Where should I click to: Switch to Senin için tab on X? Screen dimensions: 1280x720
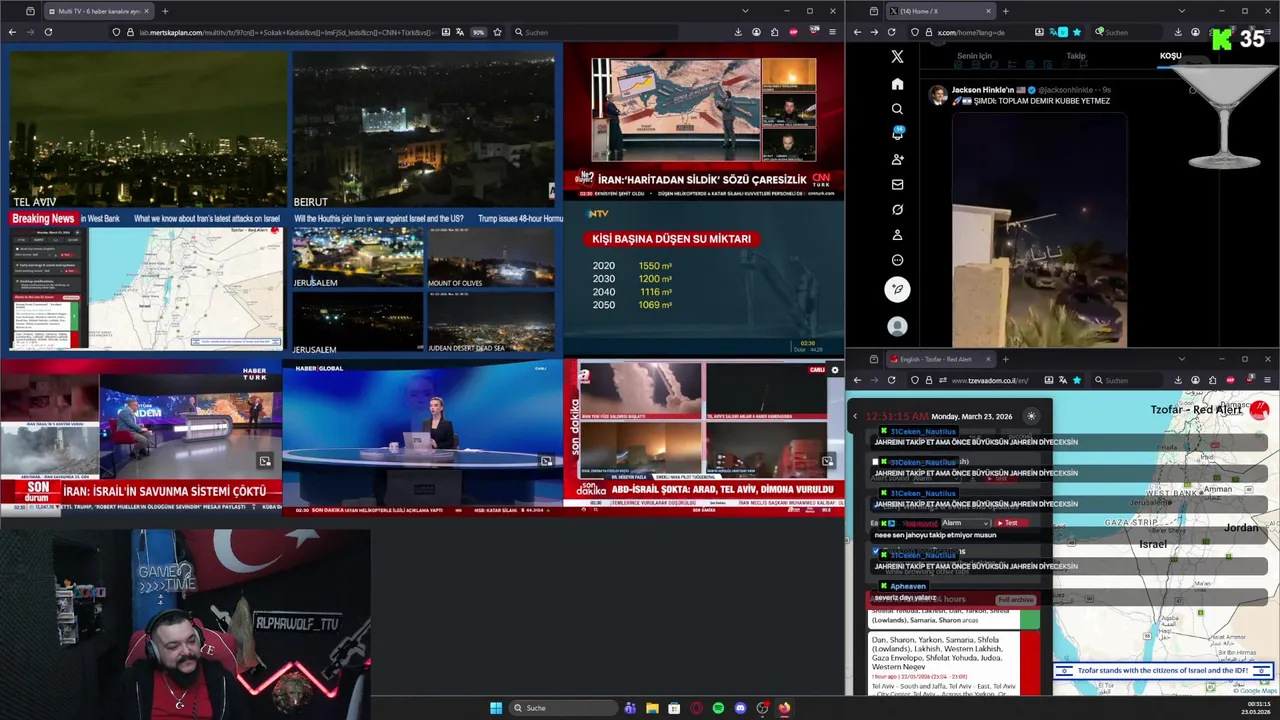click(x=974, y=56)
